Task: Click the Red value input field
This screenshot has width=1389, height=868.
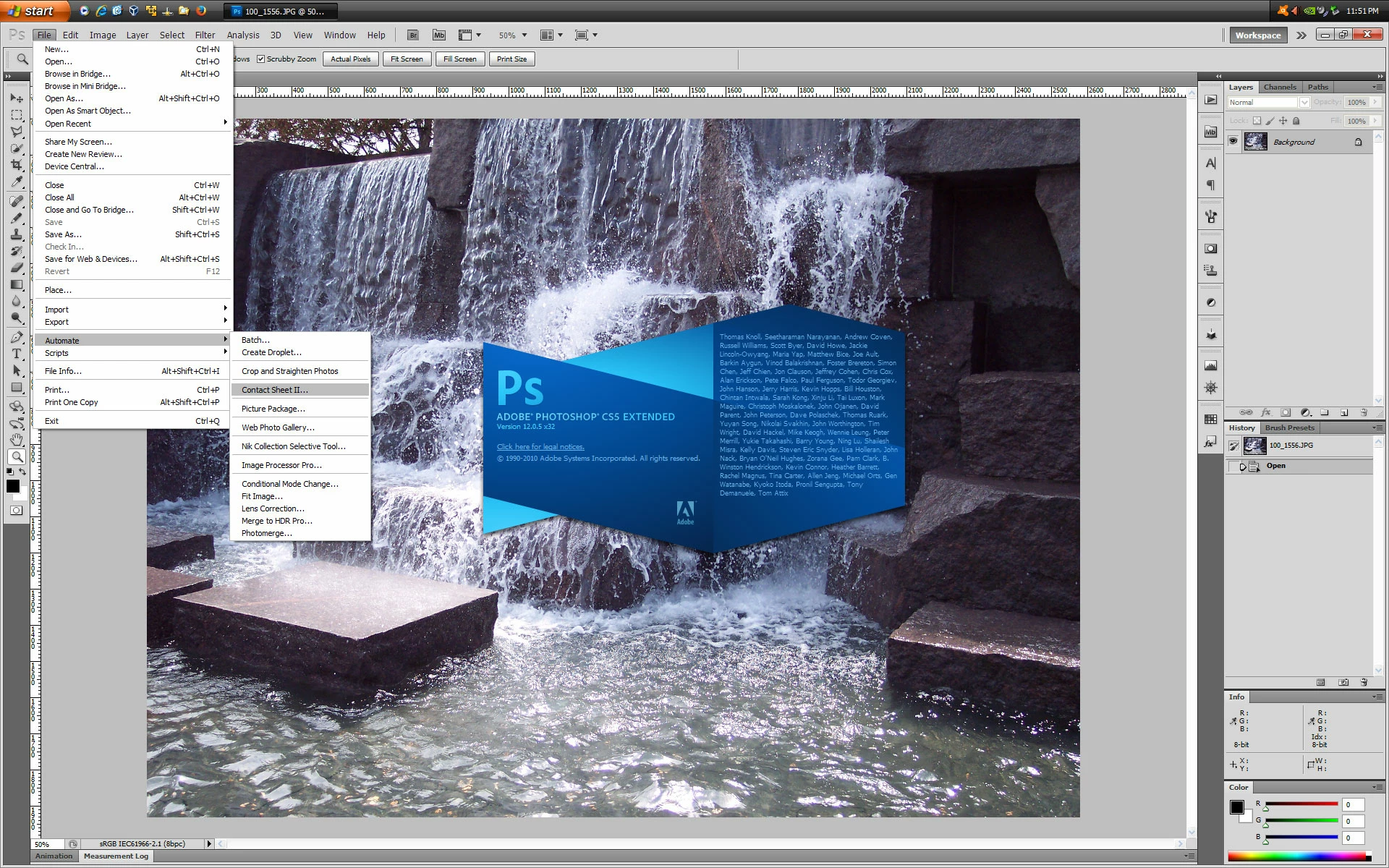Action: (x=1352, y=804)
